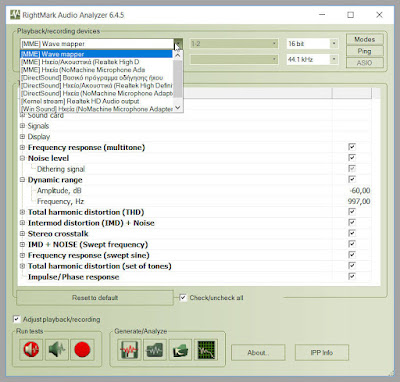
Task: Expand the Display tree node
Action: pos(22,136)
